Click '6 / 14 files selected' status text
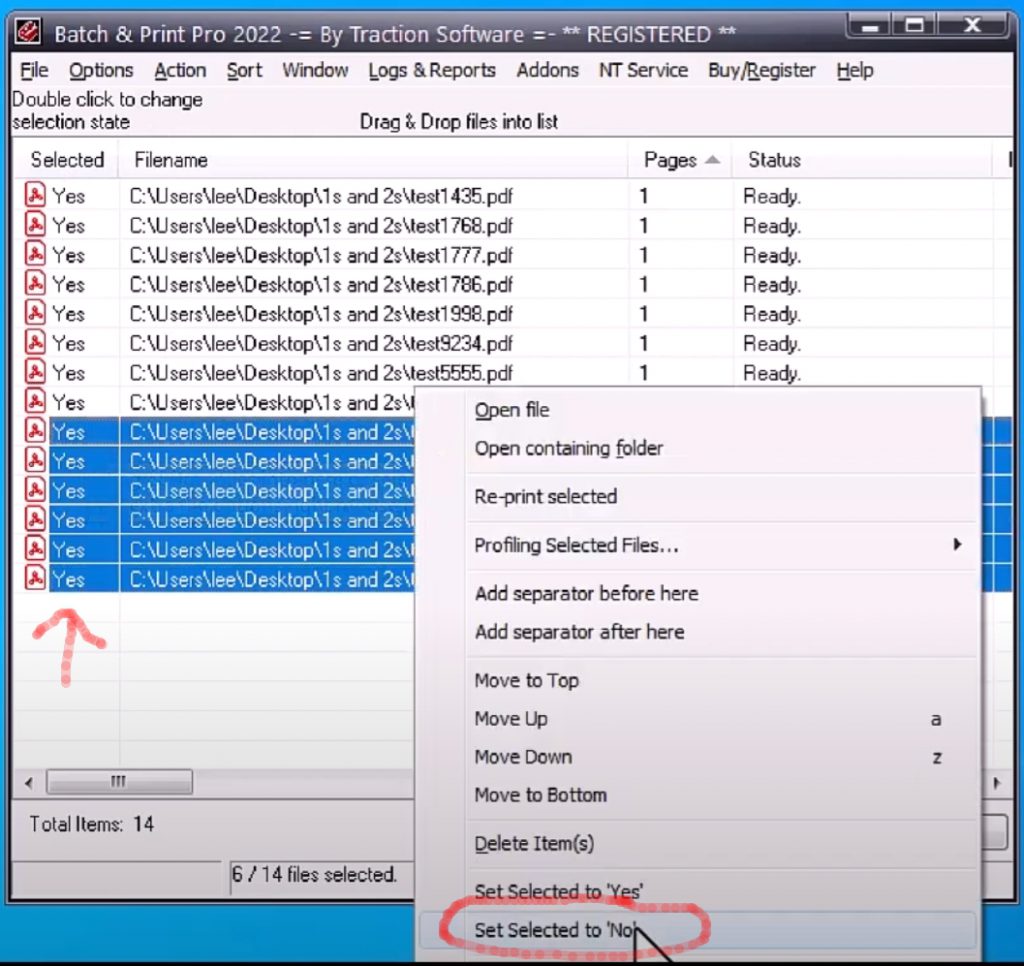The height and width of the screenshot is (966, 1024). [314, 874]
